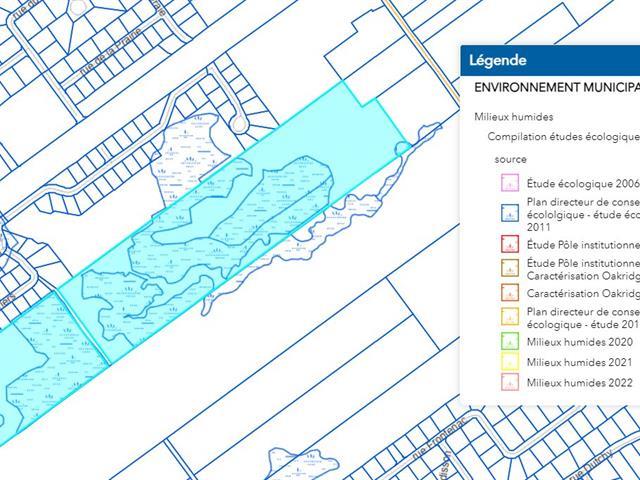Click the wetland polygon at the bottom of the map

[302, 463]
